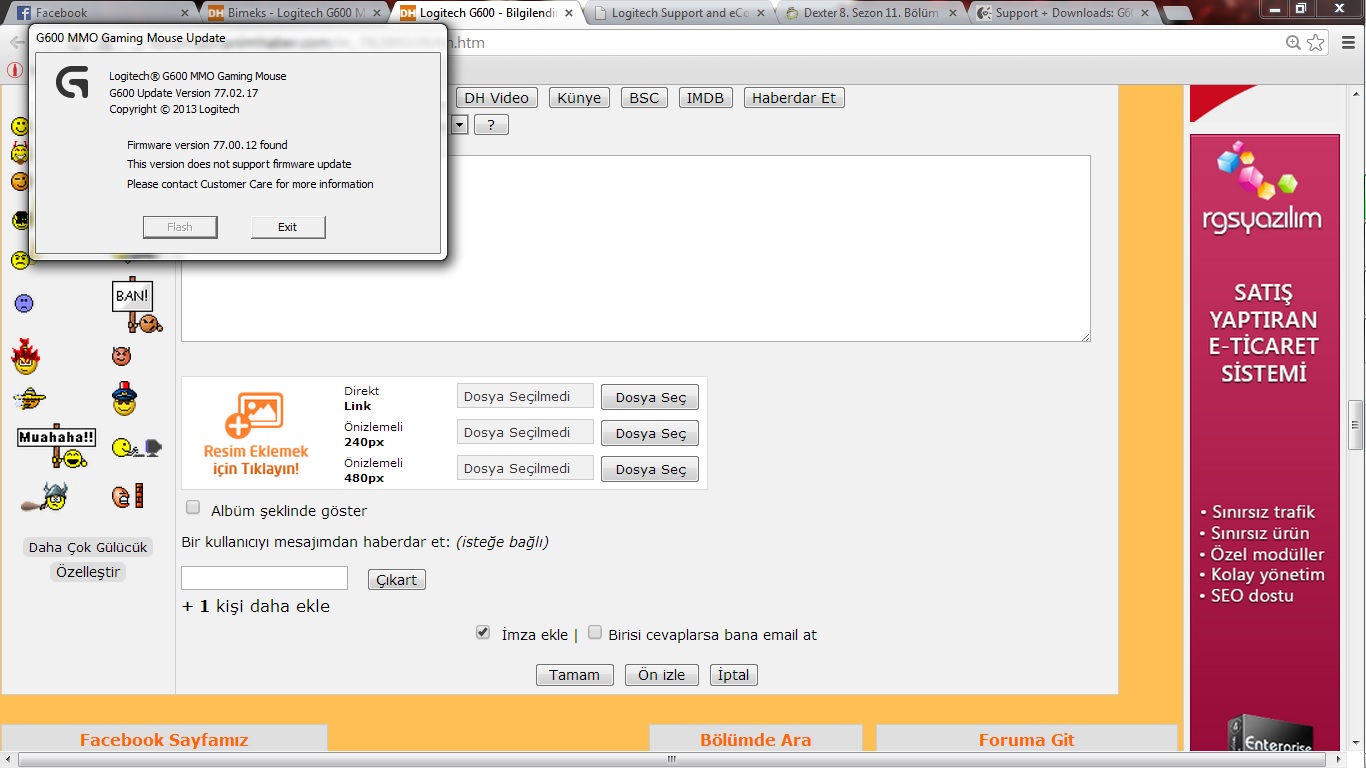The image size is (1366, 768).
Task: Insert the smiley wearing a black hat
Action: point(19,220)
